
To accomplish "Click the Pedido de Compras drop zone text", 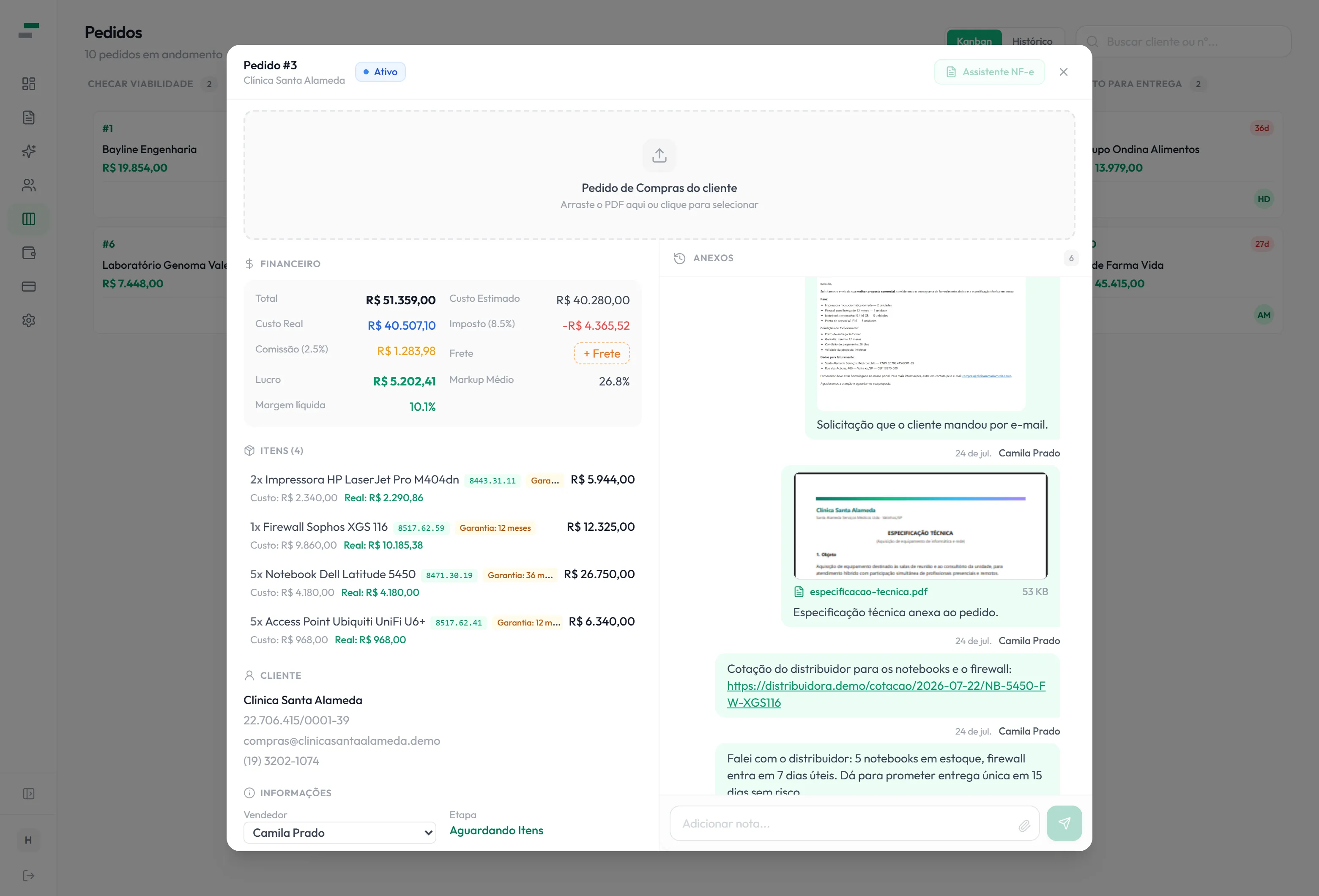I will point(659,188).
